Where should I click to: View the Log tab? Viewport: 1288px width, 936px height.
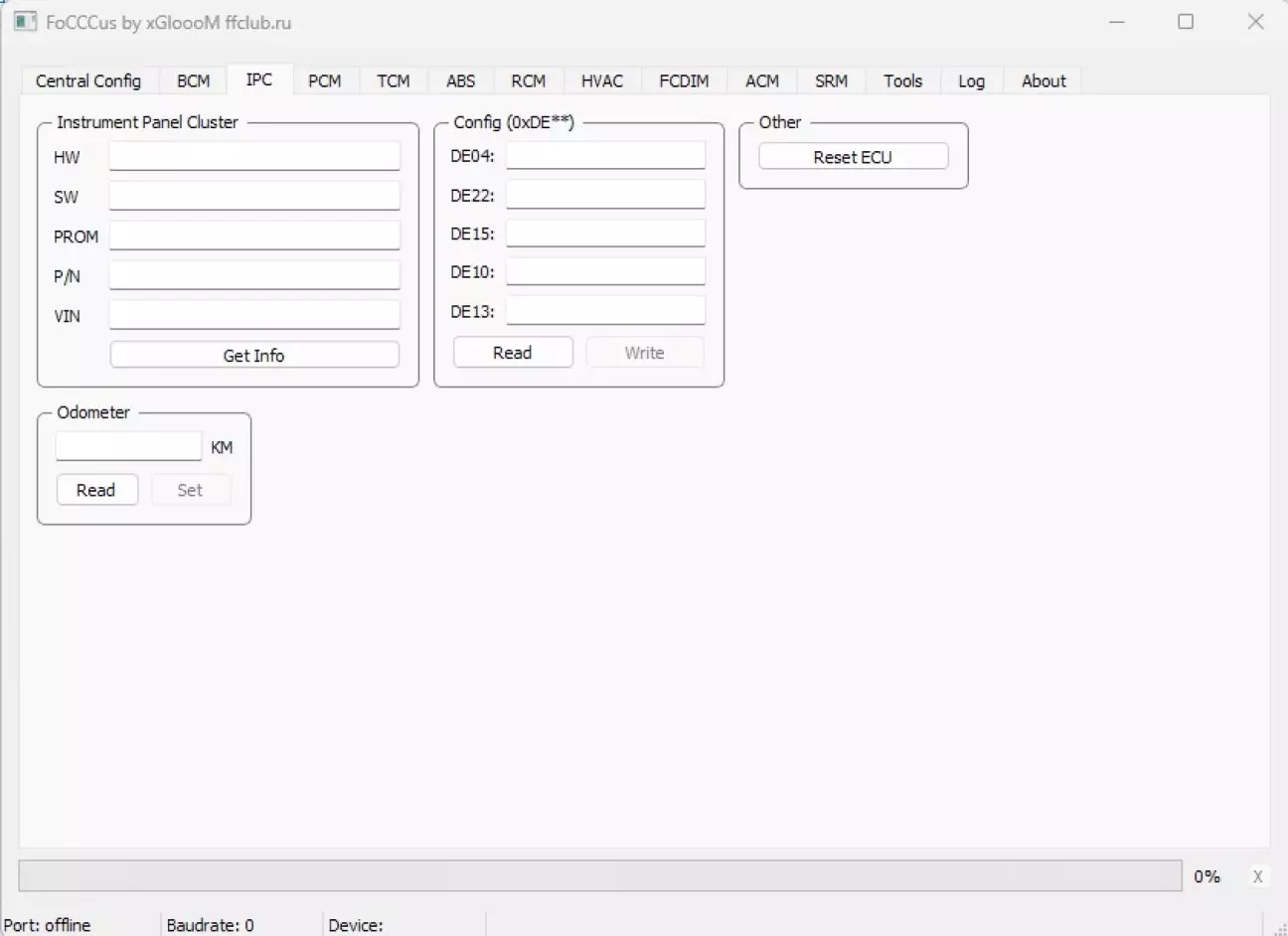(971, 81)
